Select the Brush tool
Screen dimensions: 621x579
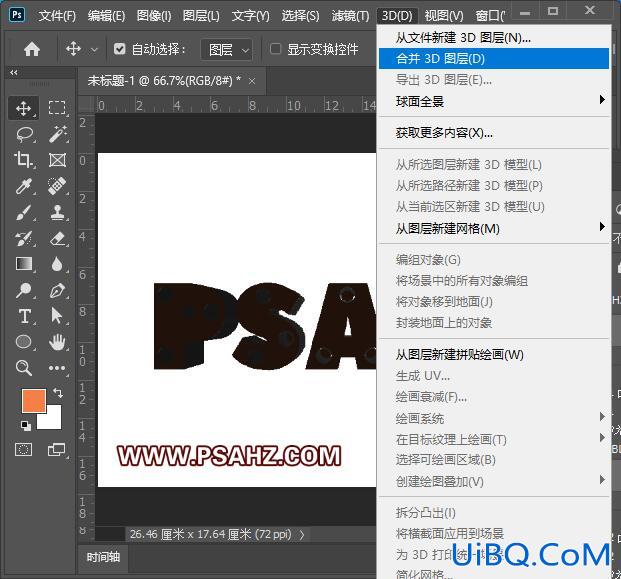[x=23, y=212]
